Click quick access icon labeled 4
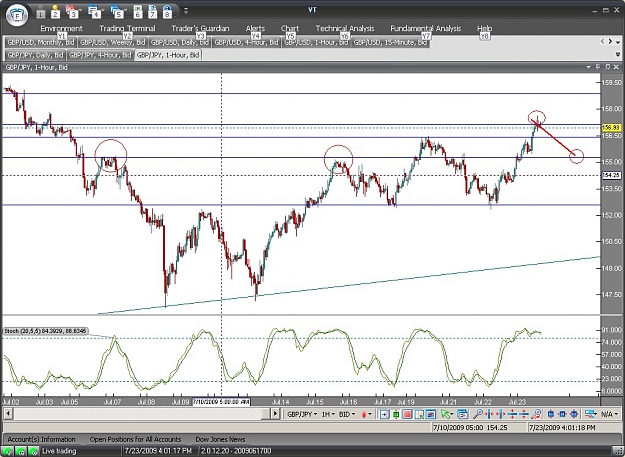This screenshot has width=625, height=457. point(95,13)
